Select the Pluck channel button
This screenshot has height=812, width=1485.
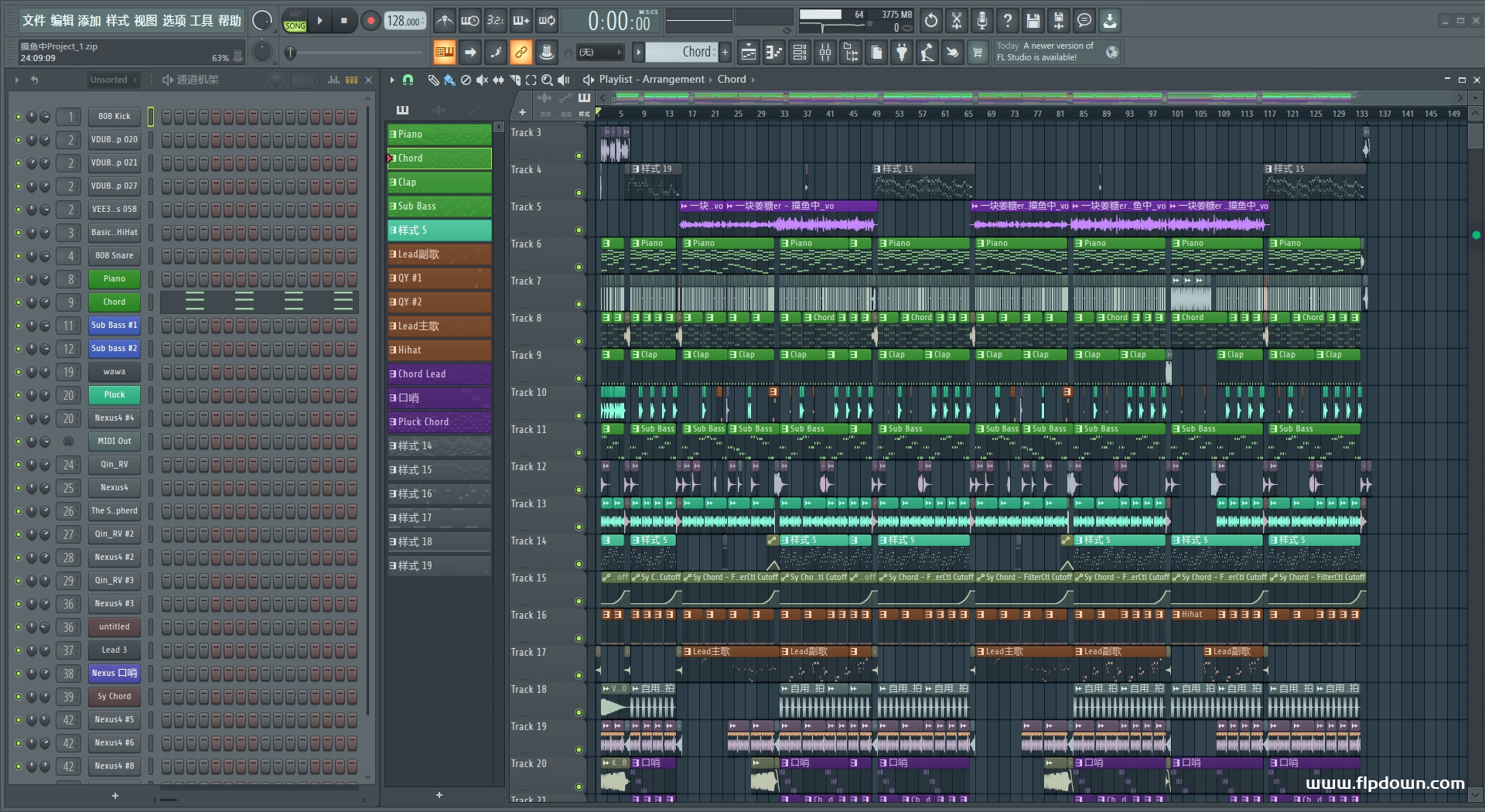coord(114,395)
